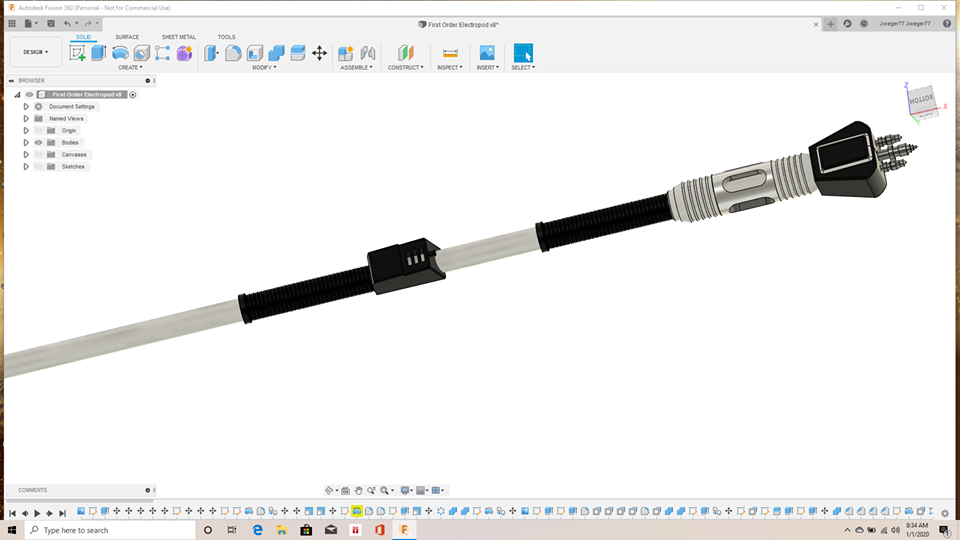Select the Offset Face tool icon
960x540 pixels.
(x=298, y=53)
